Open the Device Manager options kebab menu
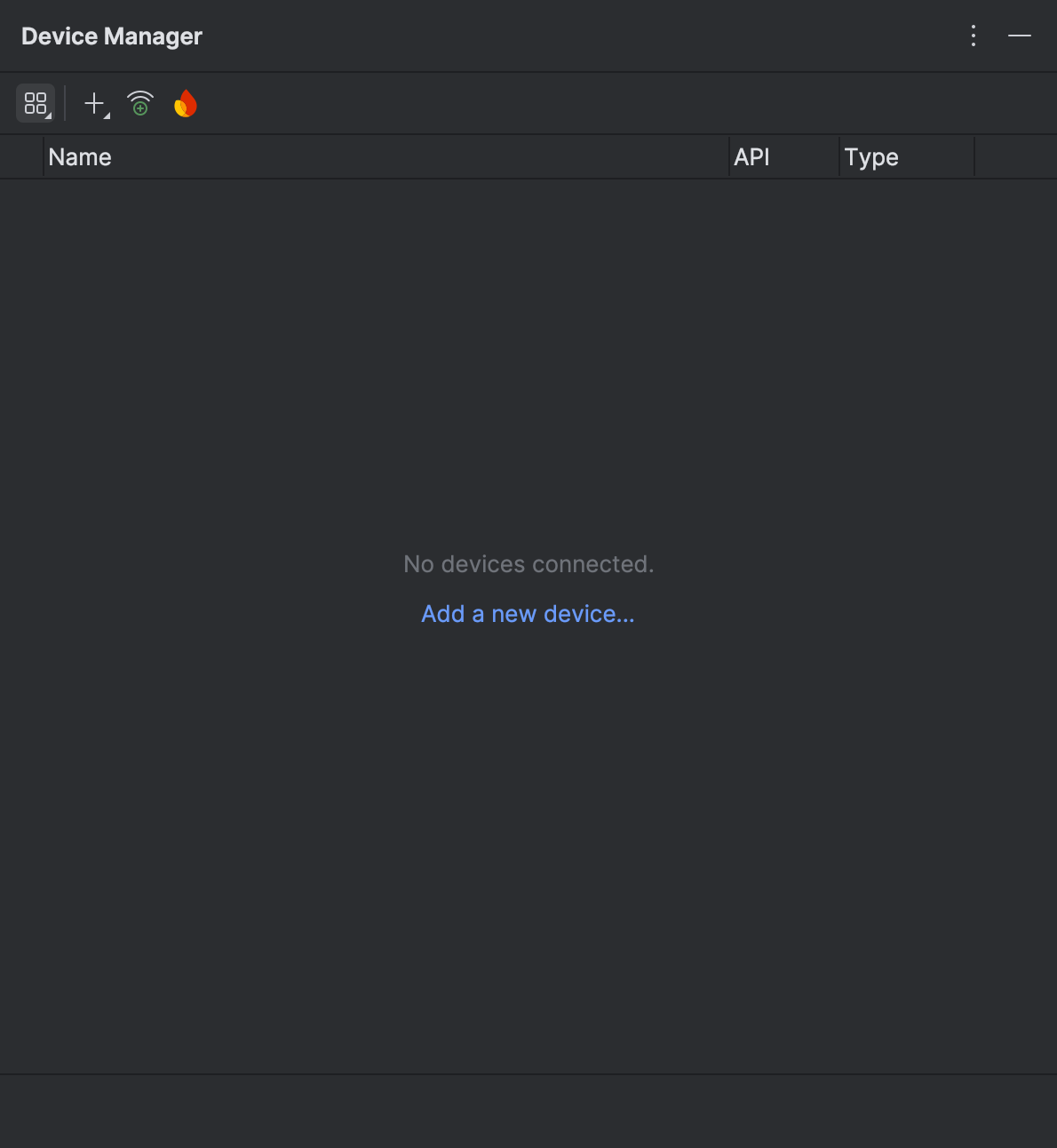Viewport: 1057px width, 1148px height. (x=973, y=36)
